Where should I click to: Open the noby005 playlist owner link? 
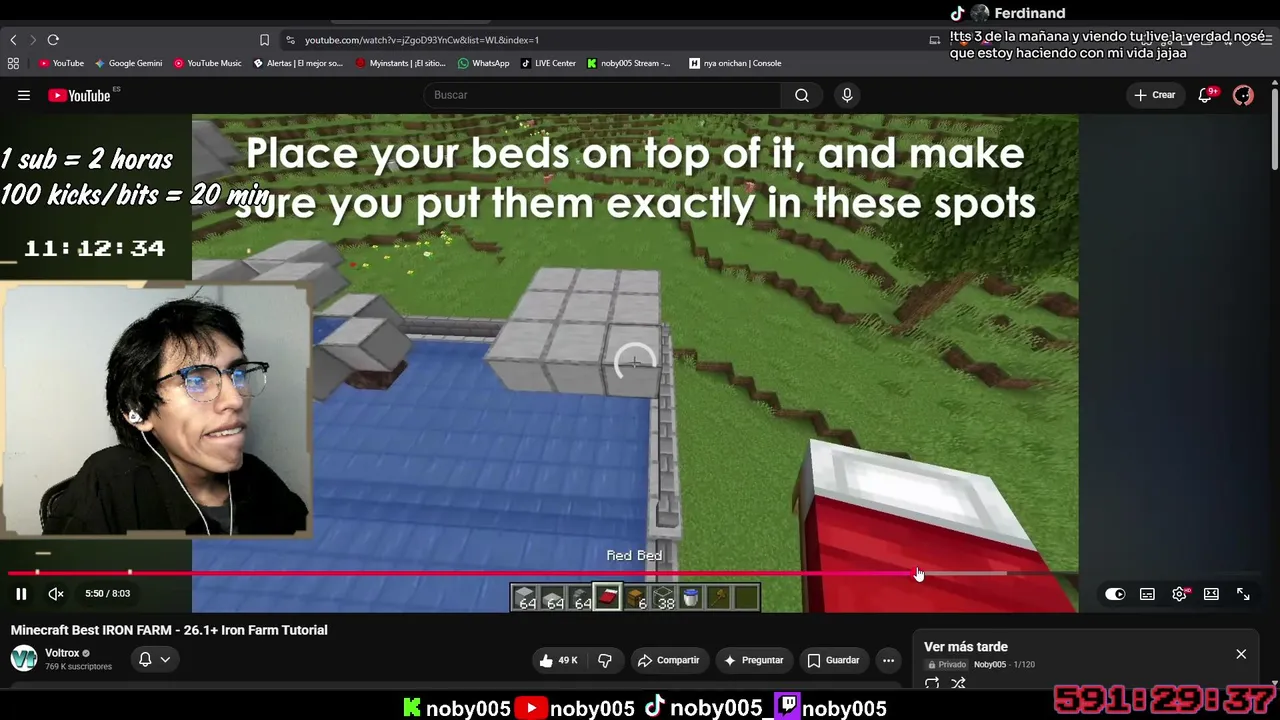point(990,665)
